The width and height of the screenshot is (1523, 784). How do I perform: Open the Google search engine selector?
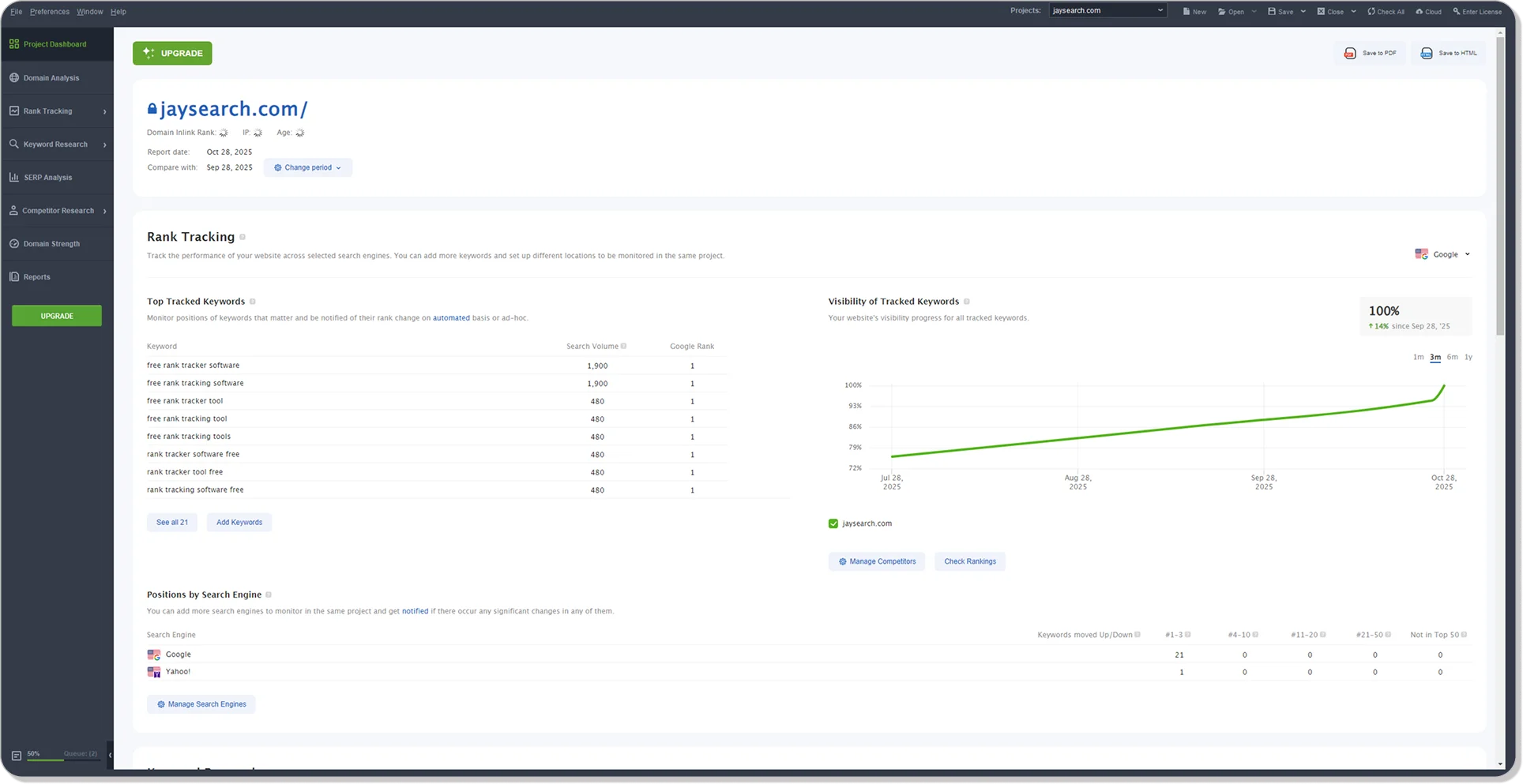pyautogui.click(x=1443, y=254)
